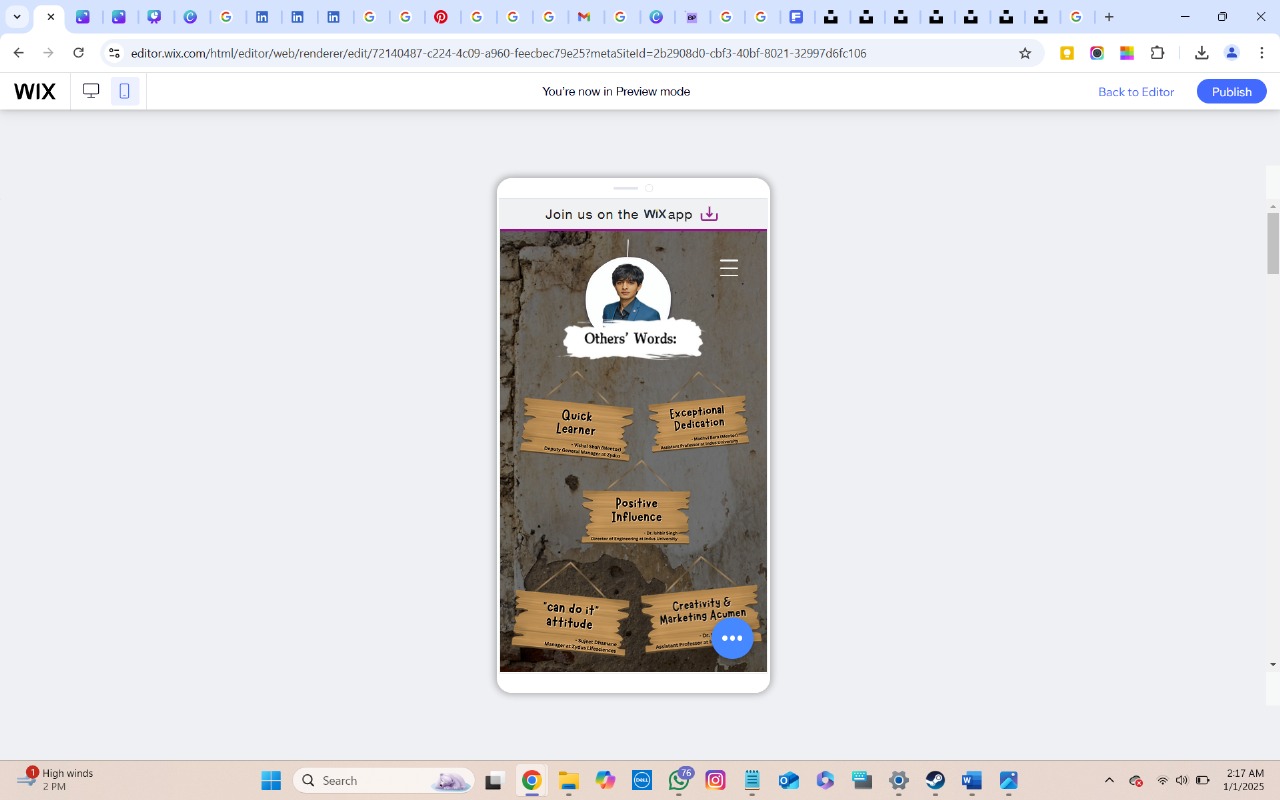Show hidden system tray icons
The width and height of the screenshot is (1280, 800).
pyautogui.click(x=1109, y=780)
